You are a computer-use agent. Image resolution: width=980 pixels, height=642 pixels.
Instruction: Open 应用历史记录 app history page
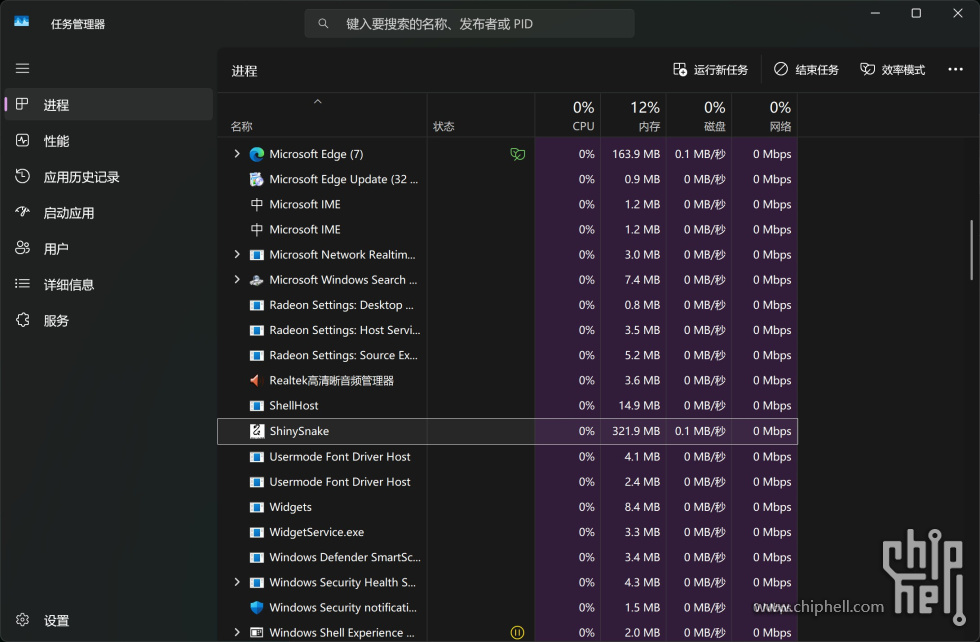(81, 177)
